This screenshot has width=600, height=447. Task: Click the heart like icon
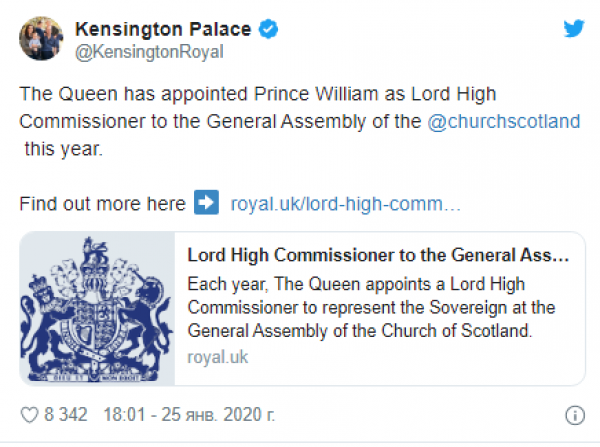(x=29, y=415)
